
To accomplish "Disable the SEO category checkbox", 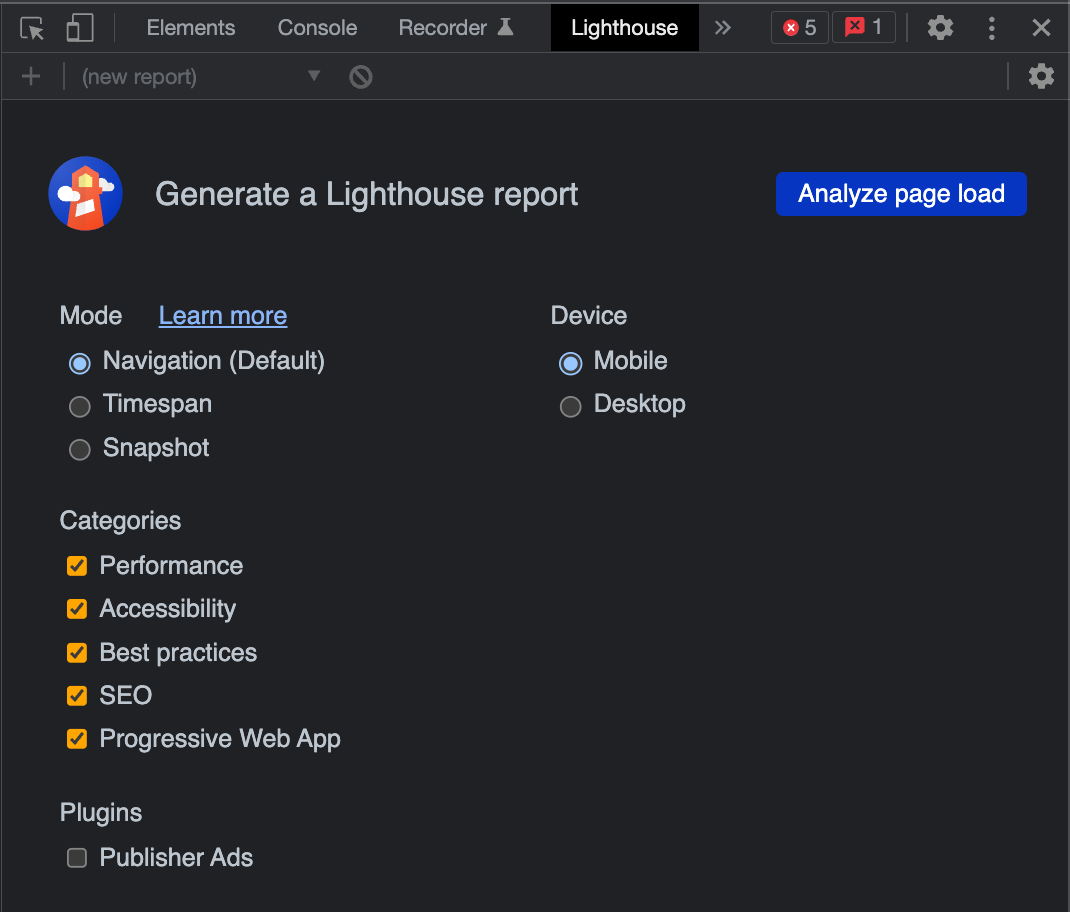I will pos(77,695).
